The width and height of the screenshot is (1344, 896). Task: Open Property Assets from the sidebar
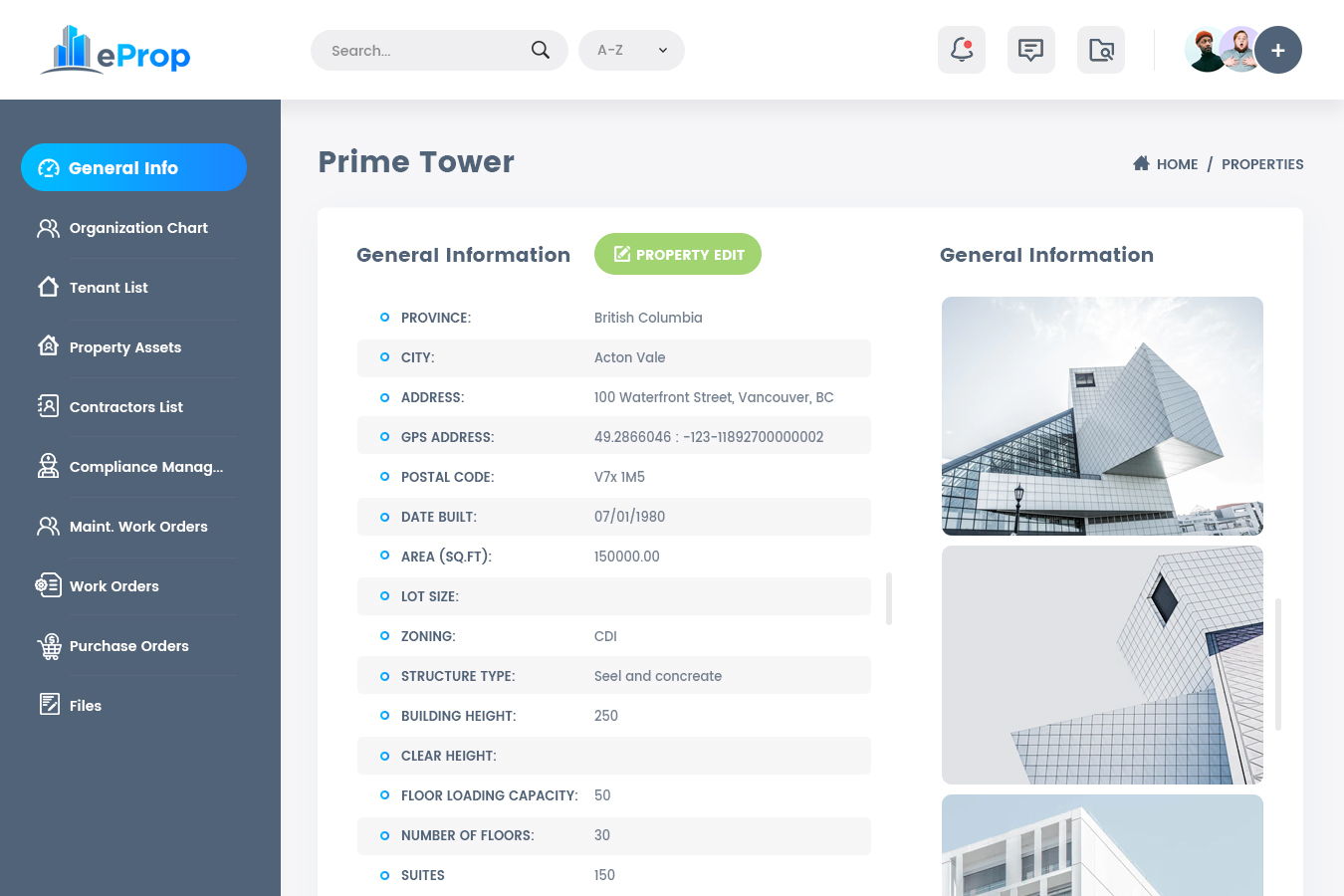click(x=48, y=346)
